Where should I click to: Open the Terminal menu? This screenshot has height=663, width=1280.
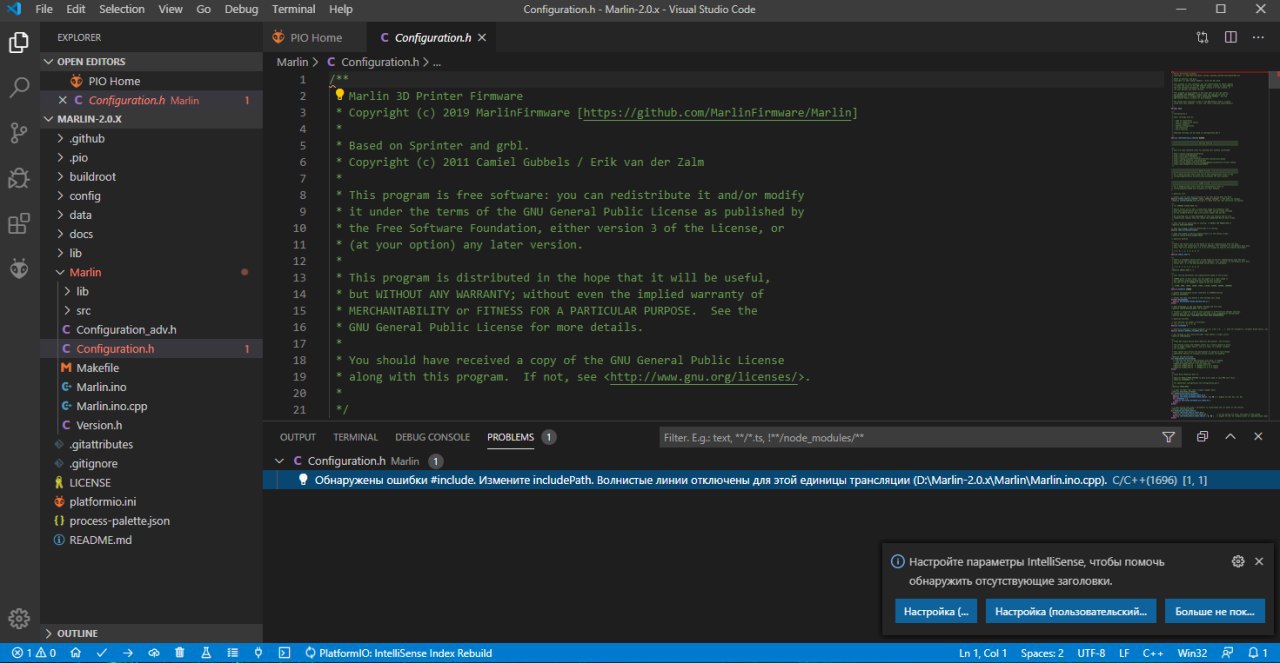point(293,9)
